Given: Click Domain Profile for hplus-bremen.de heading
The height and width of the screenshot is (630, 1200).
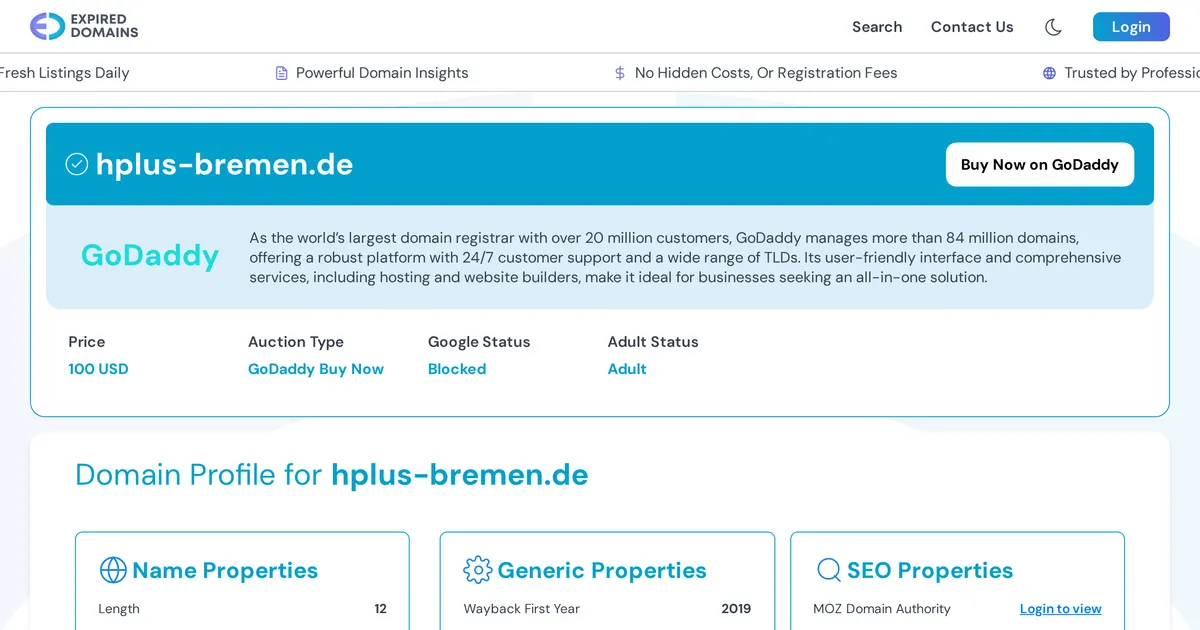Looking at the screenshot, I should point(332,474).
